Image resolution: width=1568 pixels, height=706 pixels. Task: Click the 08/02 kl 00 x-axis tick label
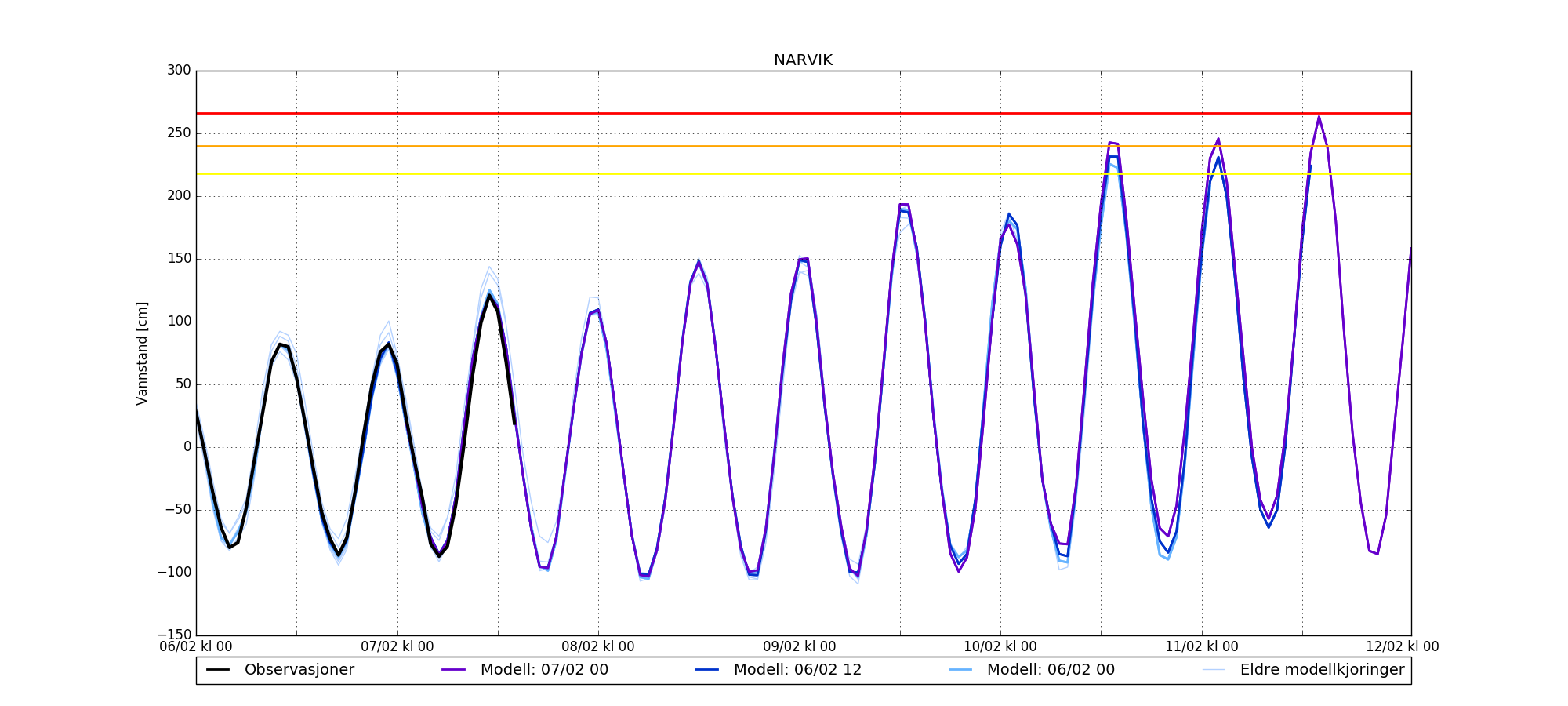coord(598,646)
